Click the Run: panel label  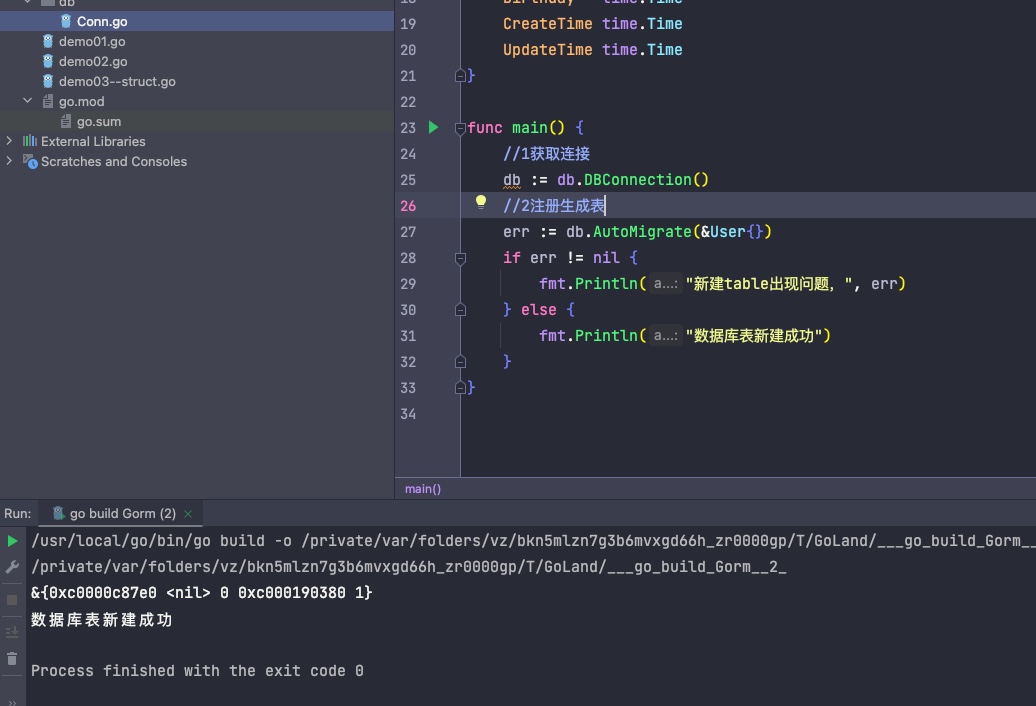[x=18, y=513]
